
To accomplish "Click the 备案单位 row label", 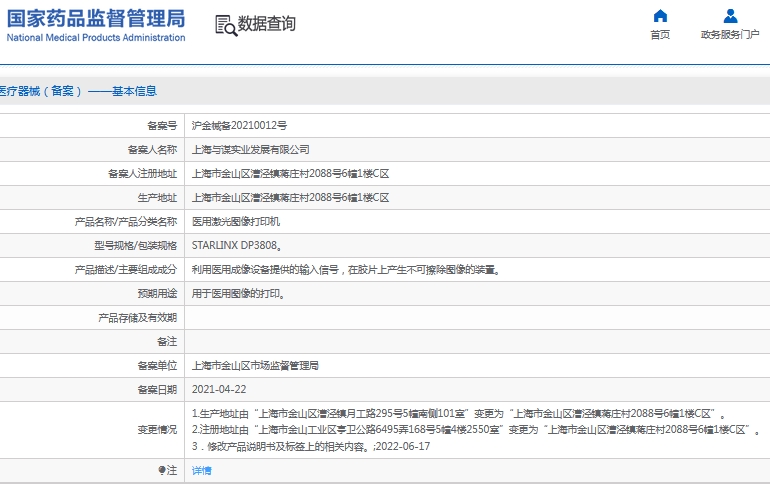I will tap(157, 366).
